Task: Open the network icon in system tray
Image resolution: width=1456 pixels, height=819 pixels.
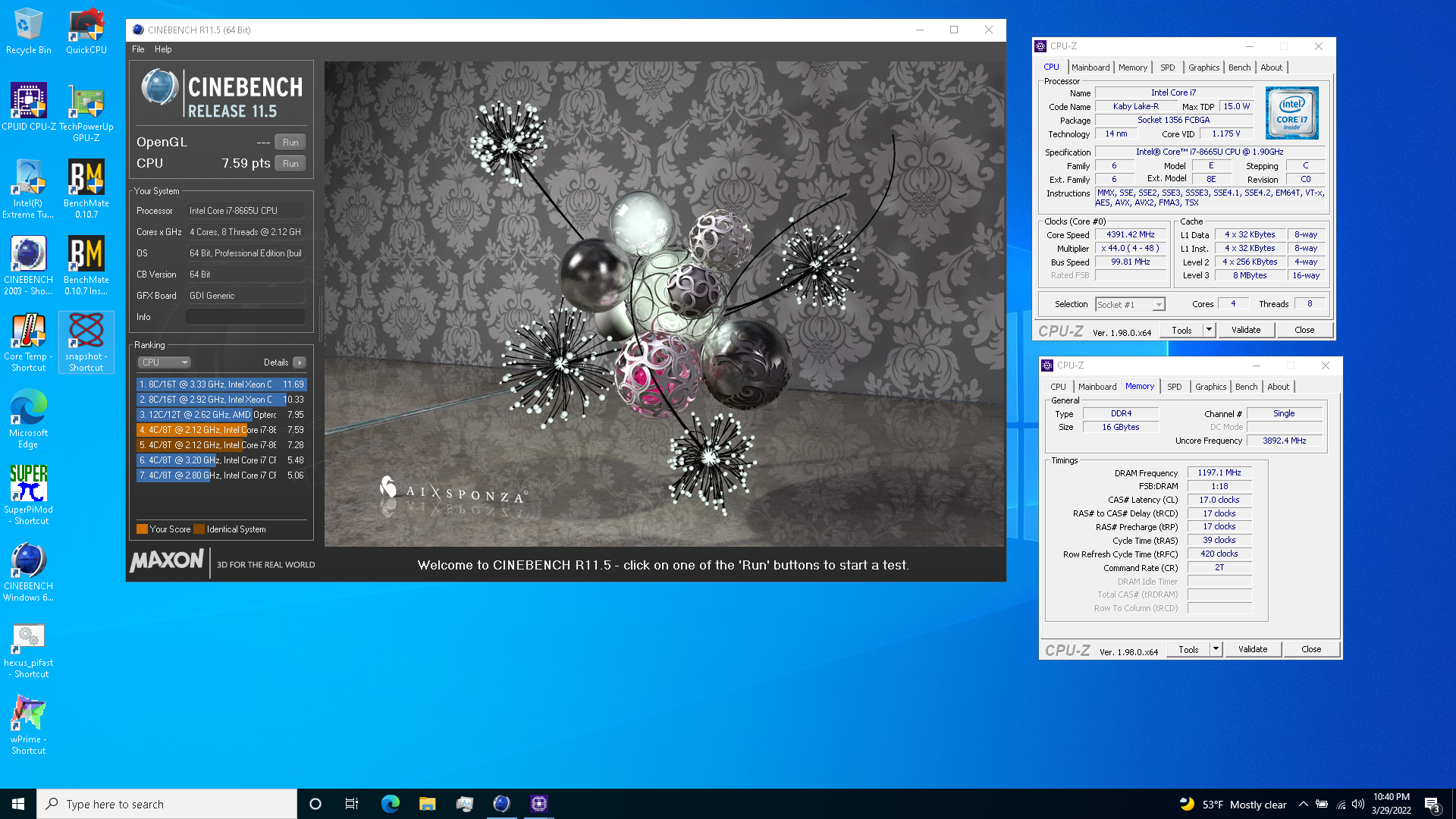Action: 1341,804
